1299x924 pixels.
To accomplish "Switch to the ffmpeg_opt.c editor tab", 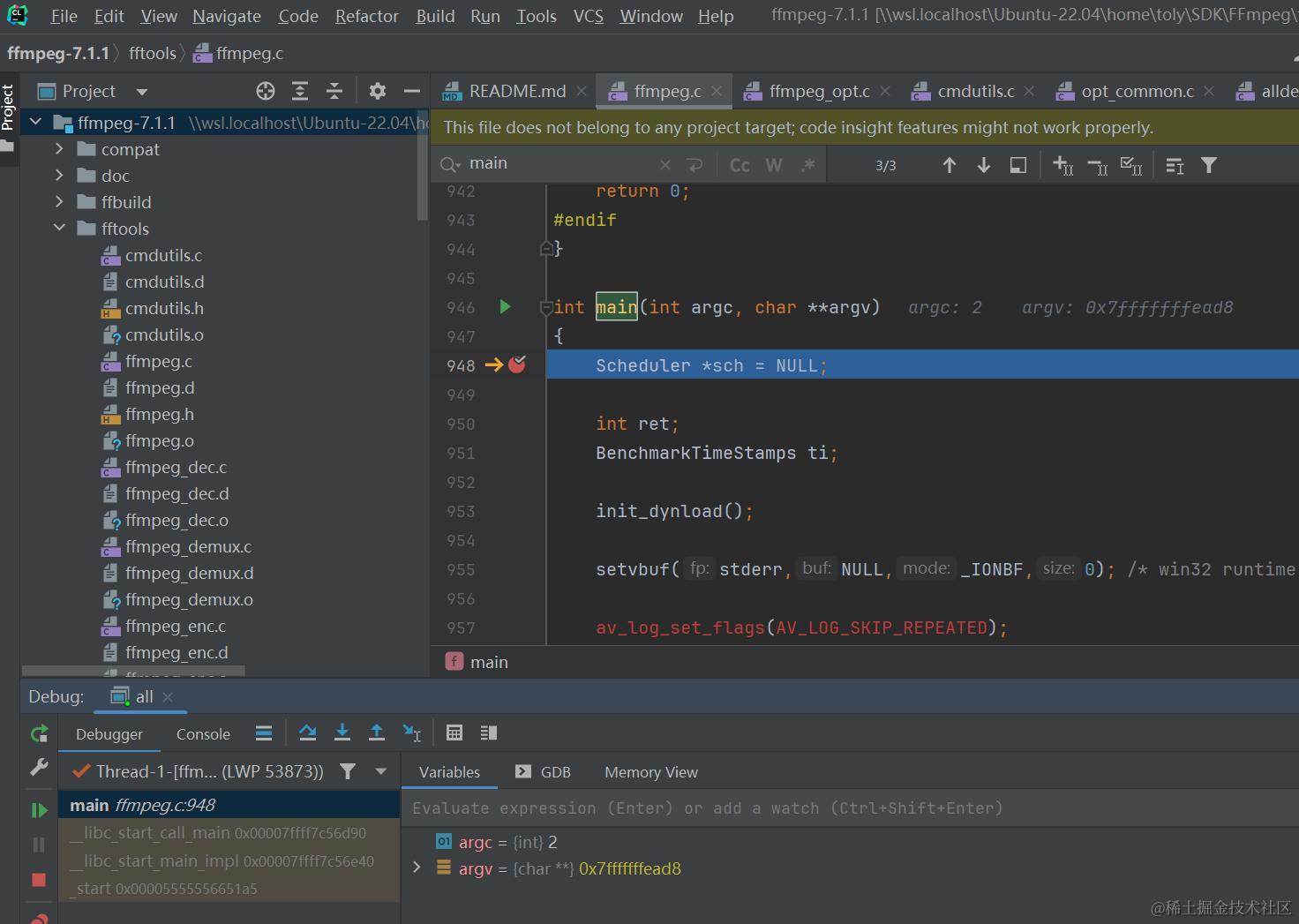I will tap(818, 91).
